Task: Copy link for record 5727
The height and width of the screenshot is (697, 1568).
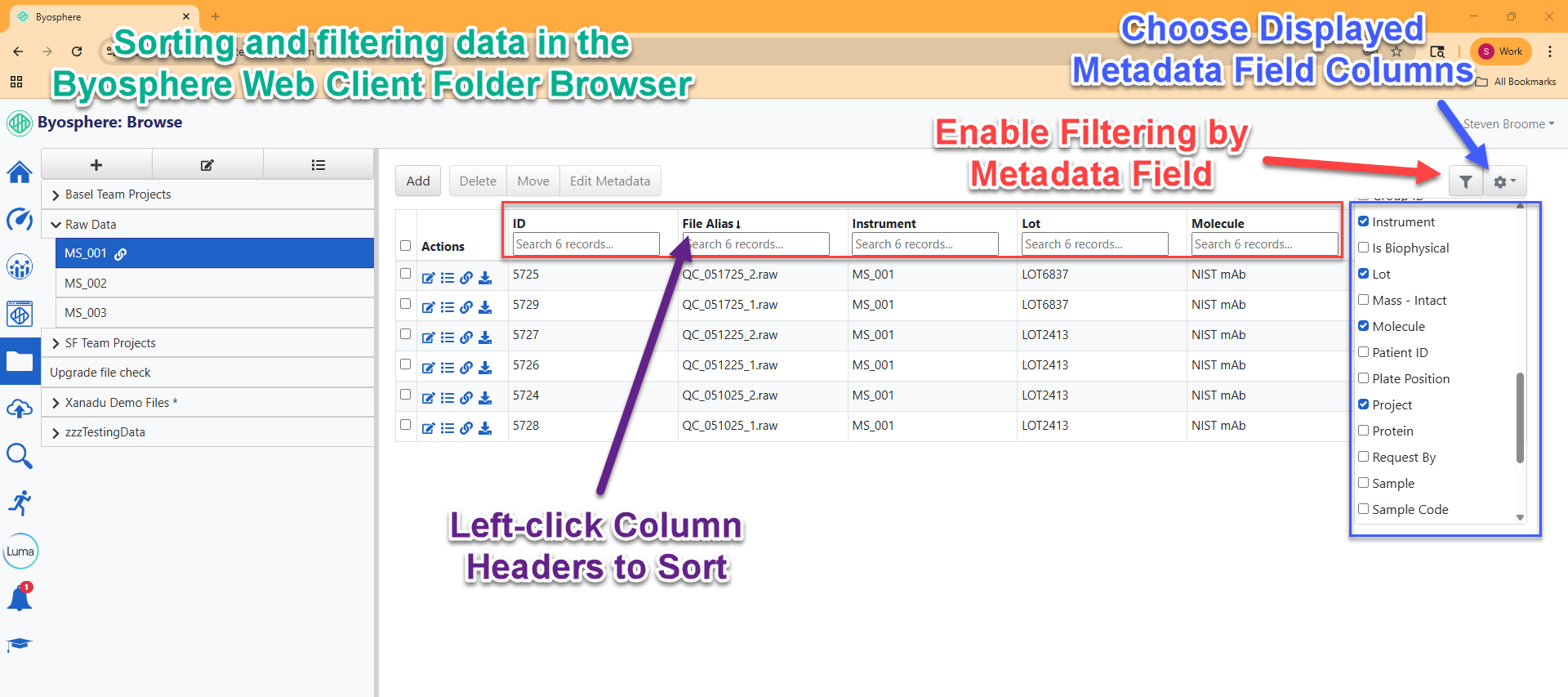Action: pos(466,338)
